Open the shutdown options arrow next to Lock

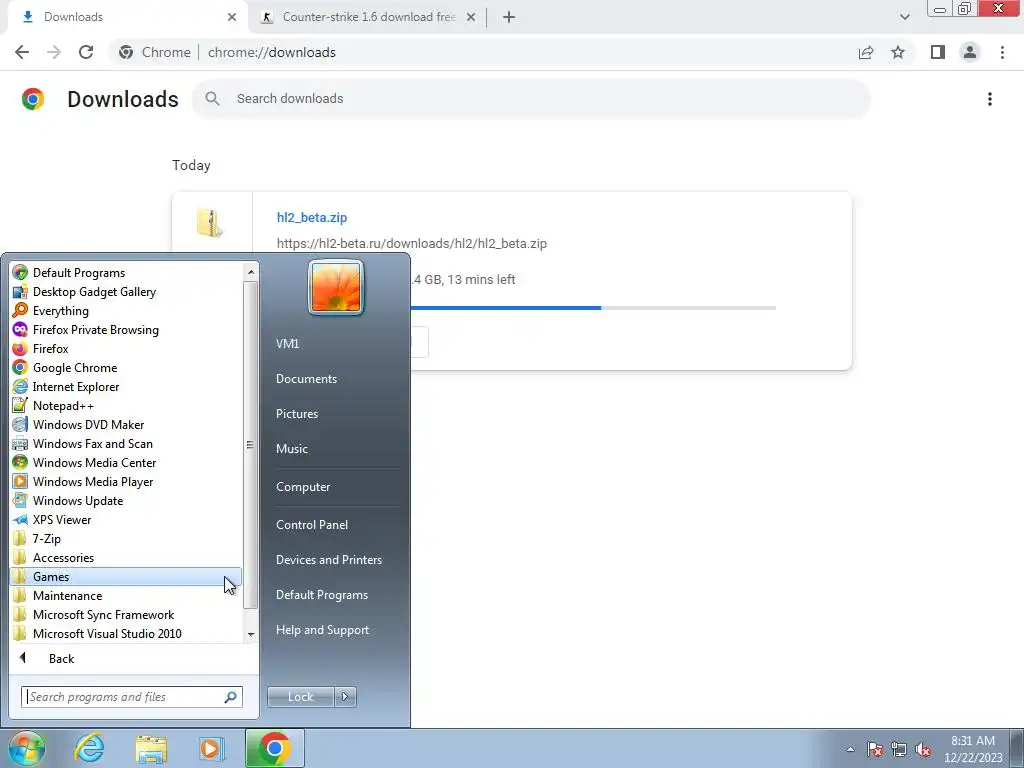pos(345,697)
